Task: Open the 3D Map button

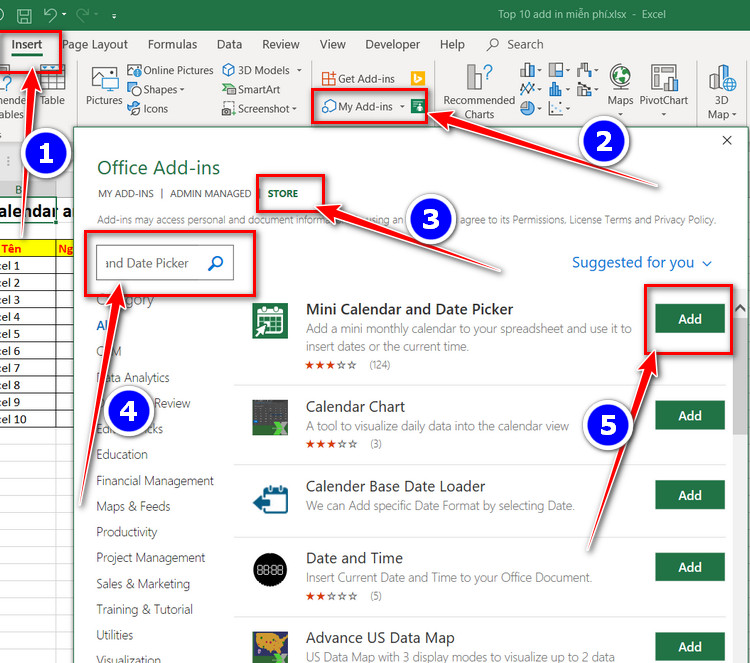Action: point(722,91)
